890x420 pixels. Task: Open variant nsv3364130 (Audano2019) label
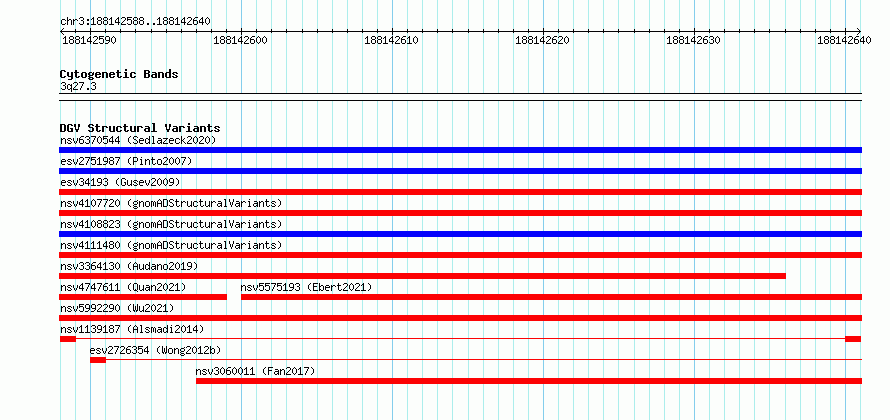[129, 266]
